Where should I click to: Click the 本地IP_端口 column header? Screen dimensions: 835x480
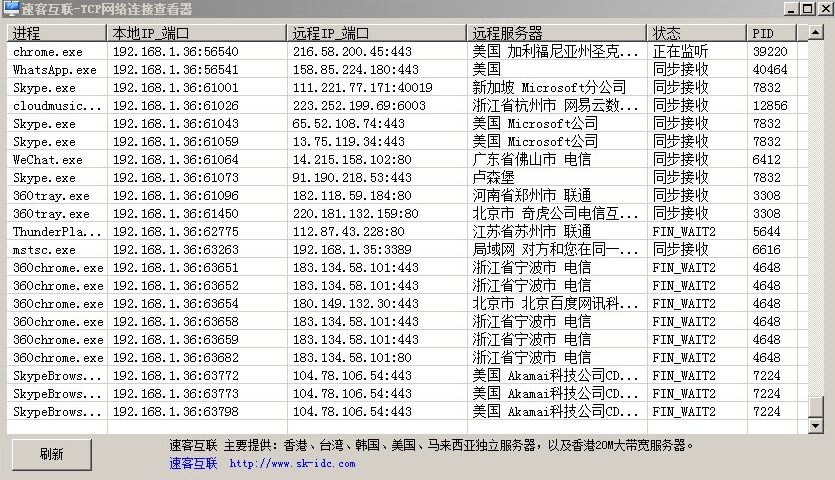click(x=196, y=33)
